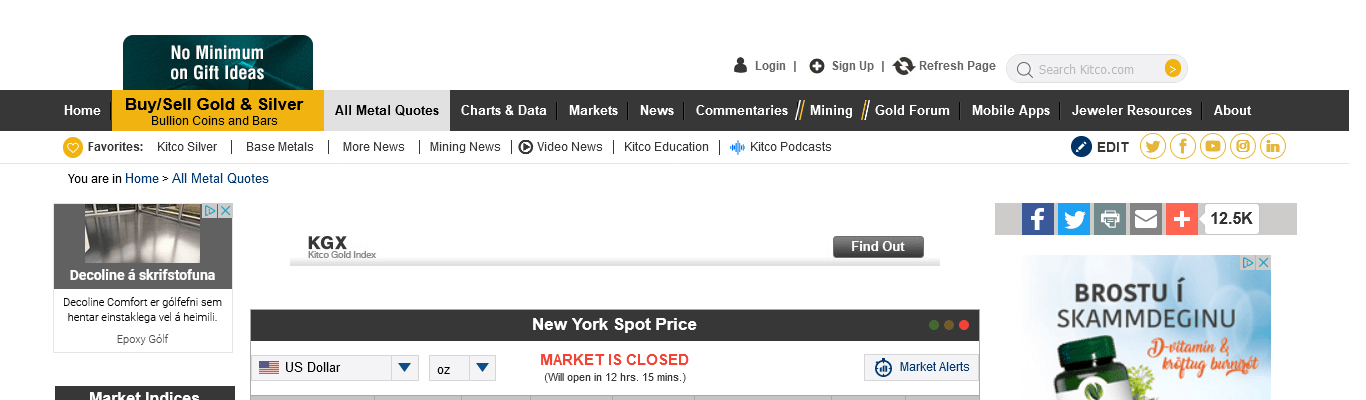Screen dimensions: 1366x400
Task: Open Kitco's LinkedIn icon
Action: click(1273, 147)
